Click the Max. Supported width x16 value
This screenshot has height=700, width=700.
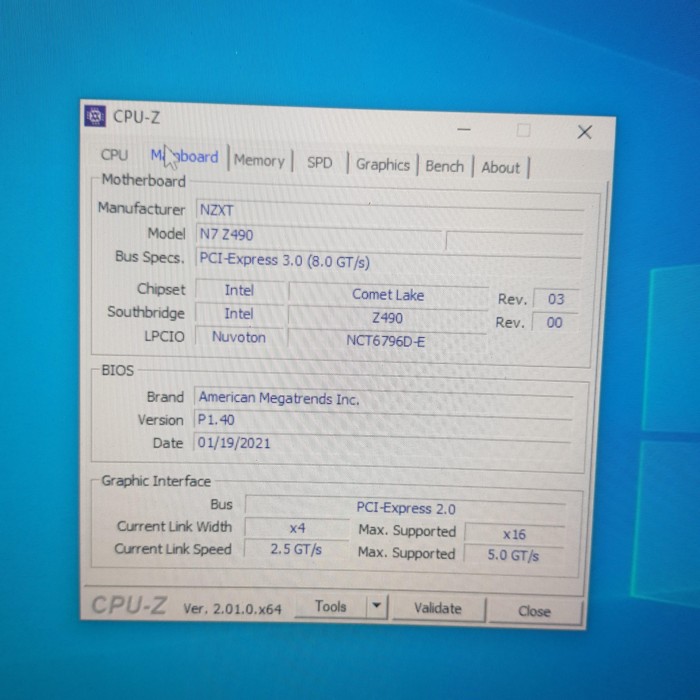[x=514, y=534]
